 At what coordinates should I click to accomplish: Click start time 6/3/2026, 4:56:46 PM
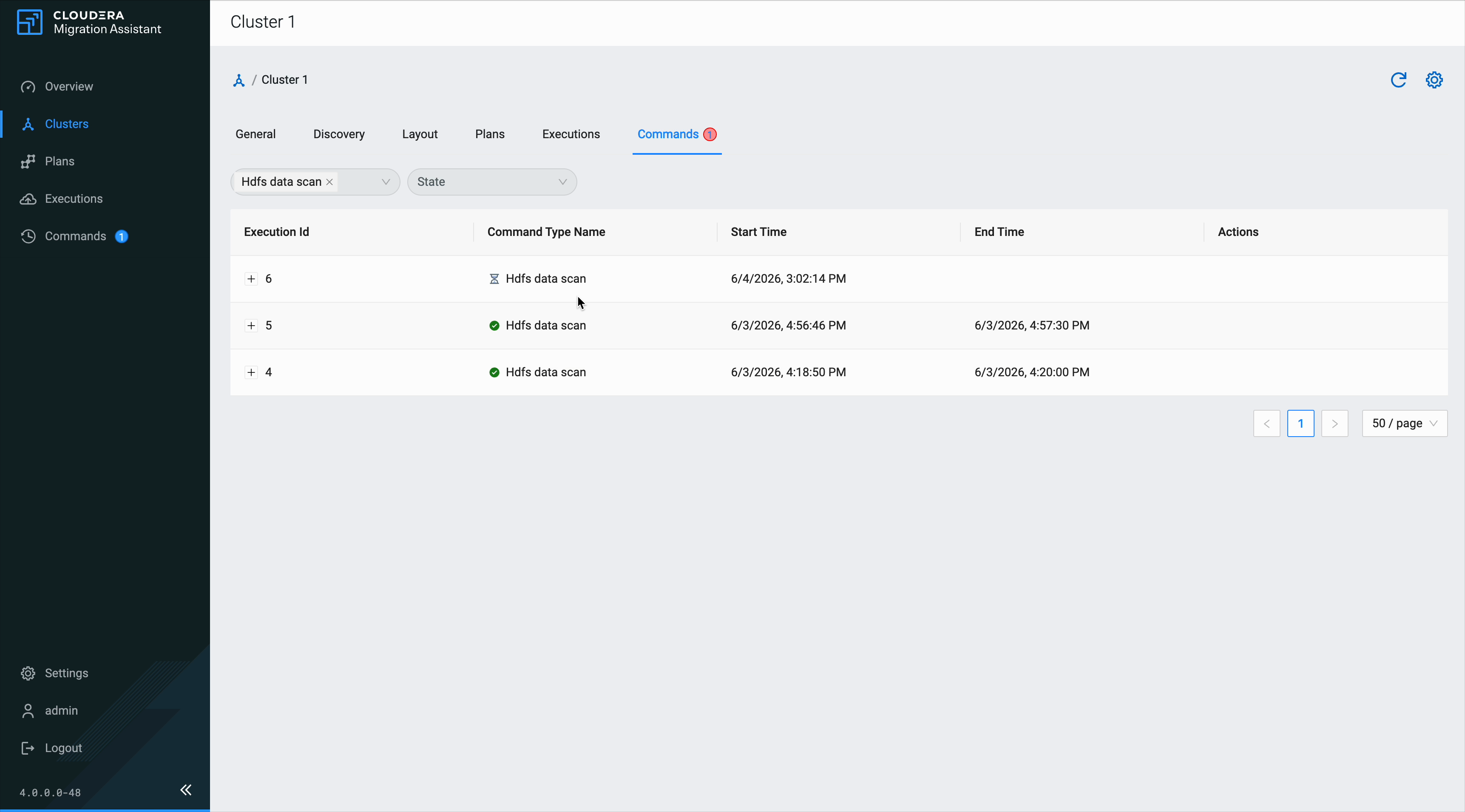(788, 325)
